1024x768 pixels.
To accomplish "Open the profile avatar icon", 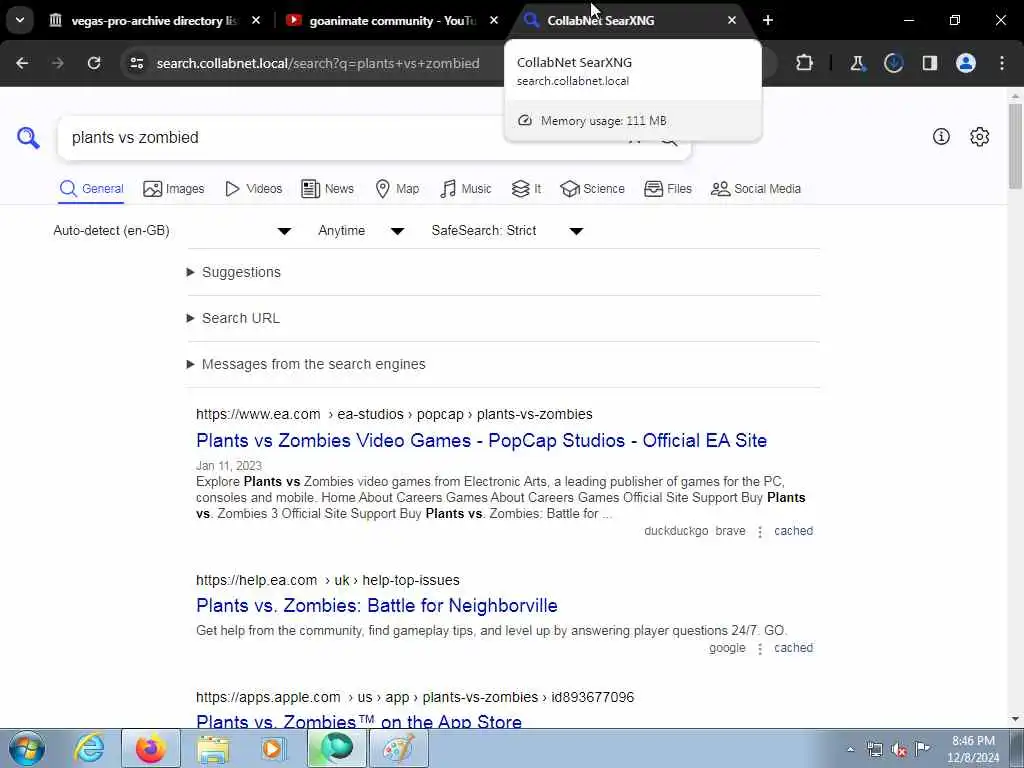I will tap(966, 63).
